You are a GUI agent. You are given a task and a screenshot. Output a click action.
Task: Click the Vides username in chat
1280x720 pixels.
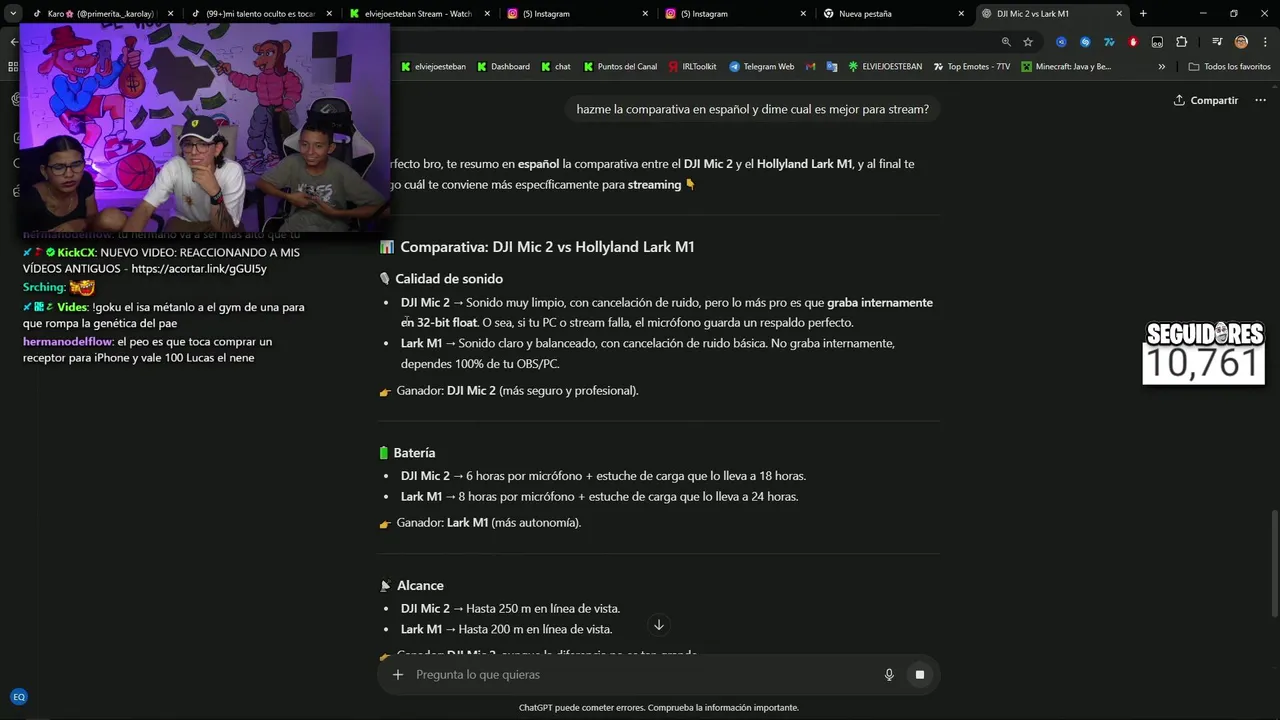coord(72,307)
